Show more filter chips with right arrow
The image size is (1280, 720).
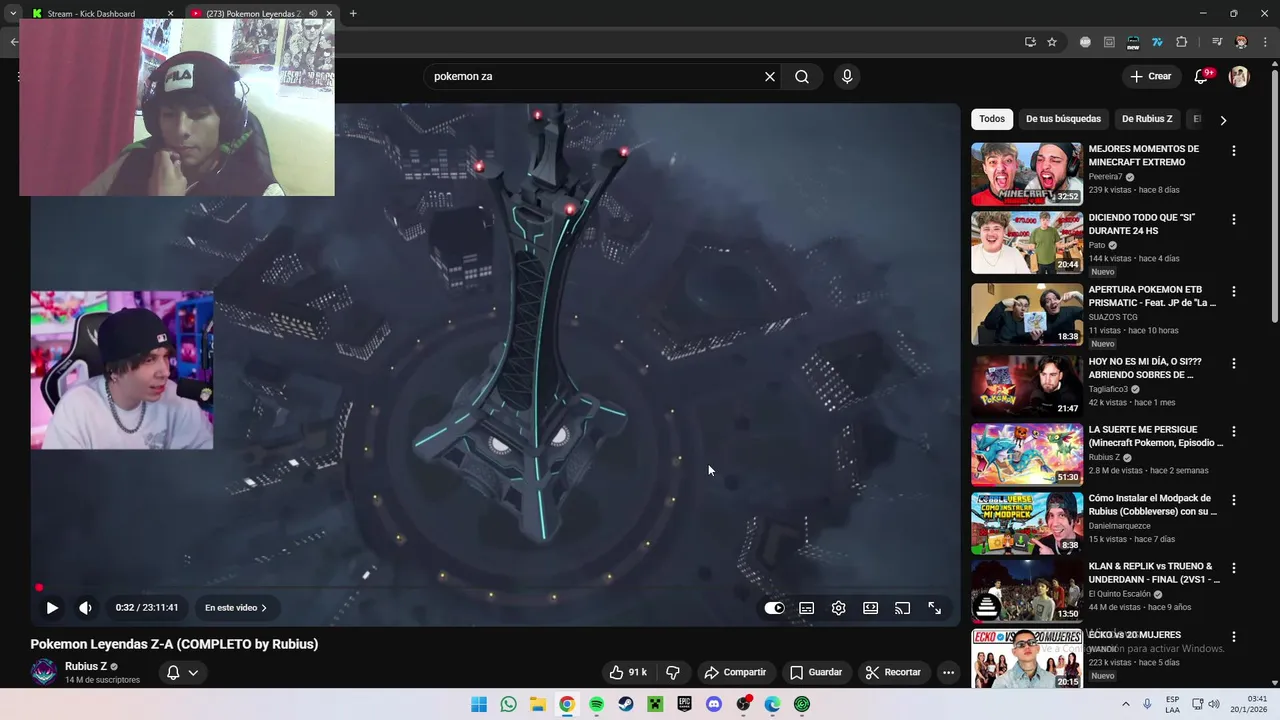click(1223, 120)
